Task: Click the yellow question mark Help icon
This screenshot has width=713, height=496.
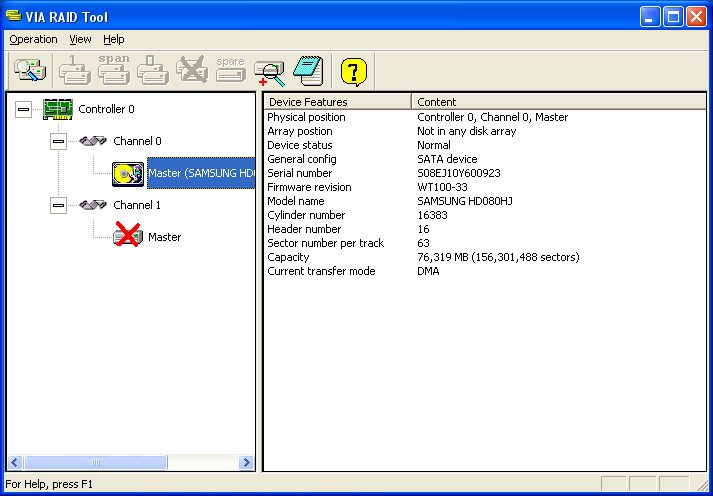Action: tap(354, 72)
